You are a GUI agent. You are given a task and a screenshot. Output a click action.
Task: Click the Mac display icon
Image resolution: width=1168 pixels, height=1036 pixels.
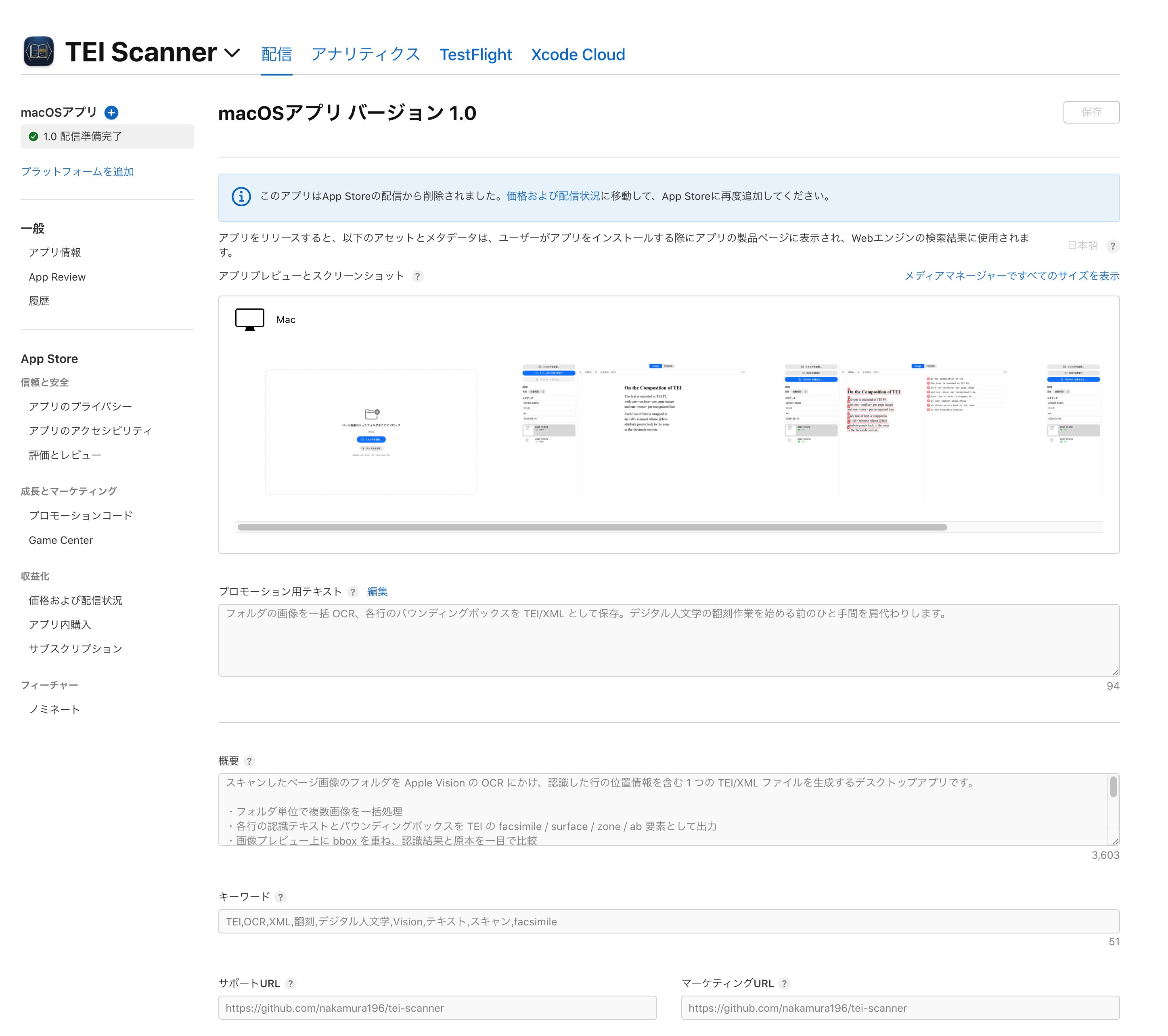[250, 320]
